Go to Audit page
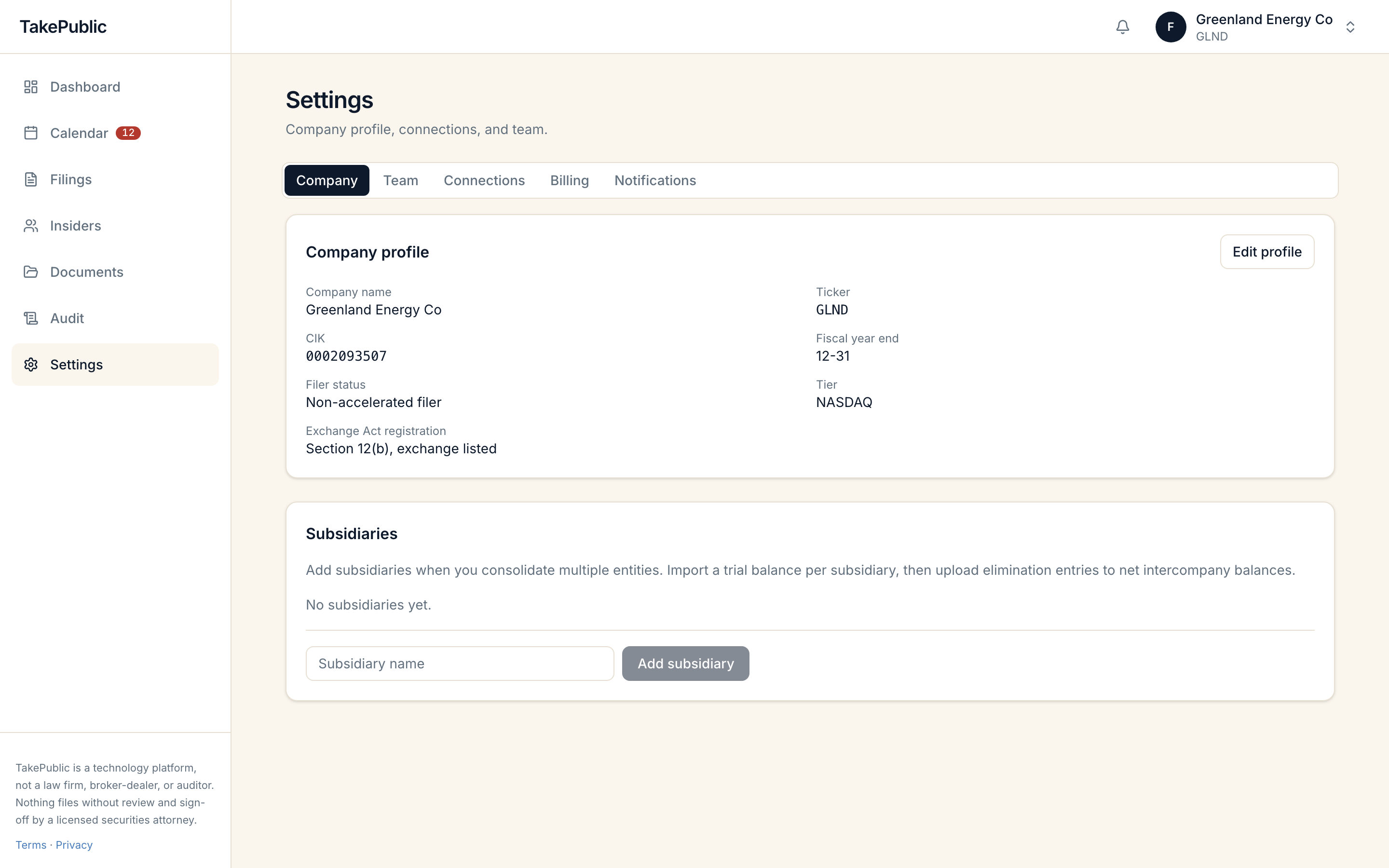This screenshot has width=1389, height=868. (x=115, y=318)
